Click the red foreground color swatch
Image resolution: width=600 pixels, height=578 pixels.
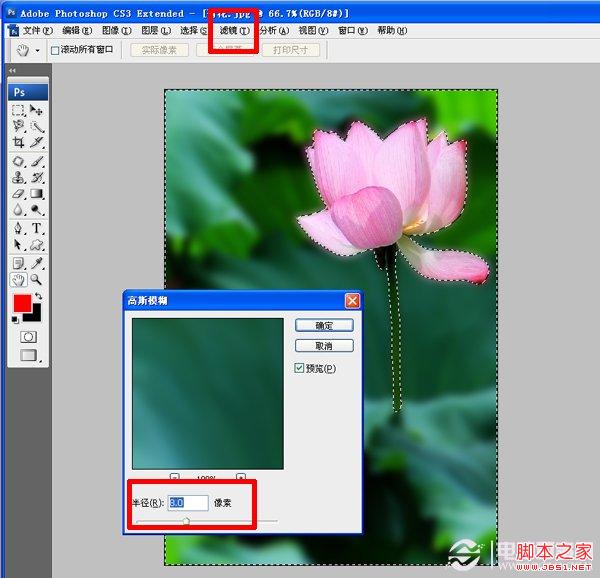[22, 303]
